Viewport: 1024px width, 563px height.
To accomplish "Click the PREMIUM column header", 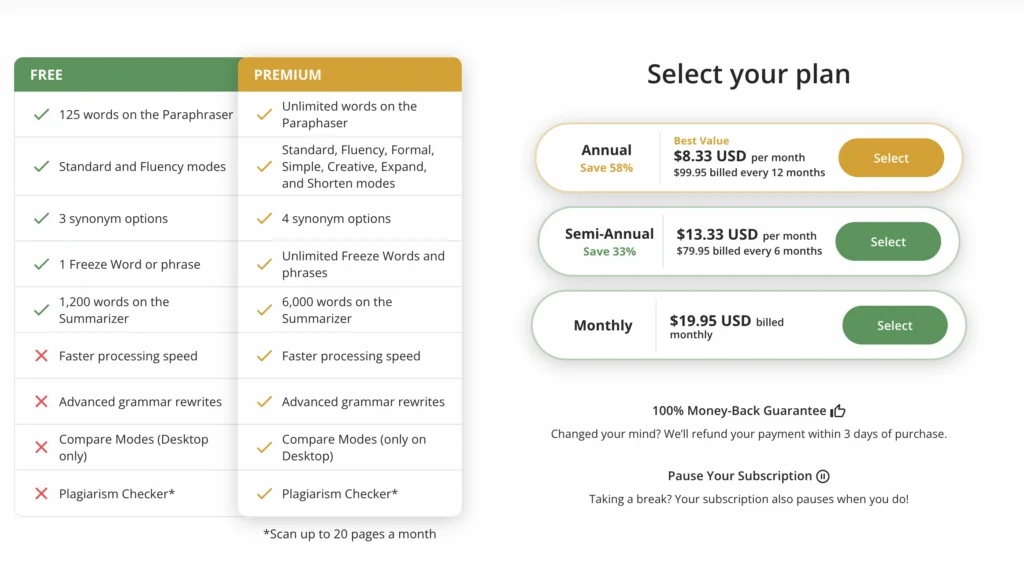I will tap(350, 74).
